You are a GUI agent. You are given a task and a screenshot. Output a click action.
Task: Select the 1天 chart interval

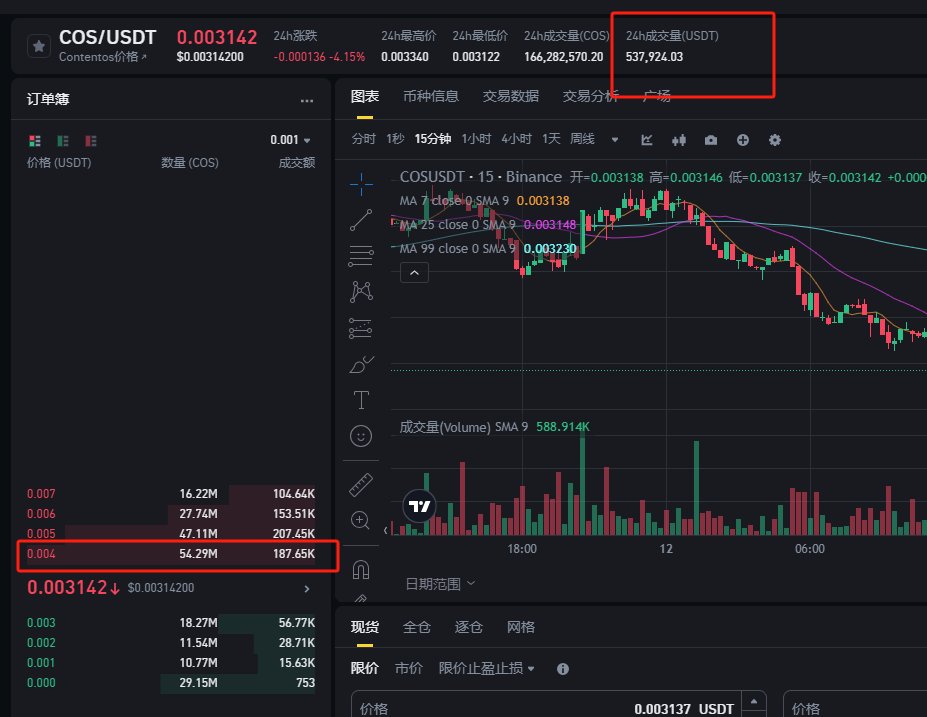(x=551, y=139)
